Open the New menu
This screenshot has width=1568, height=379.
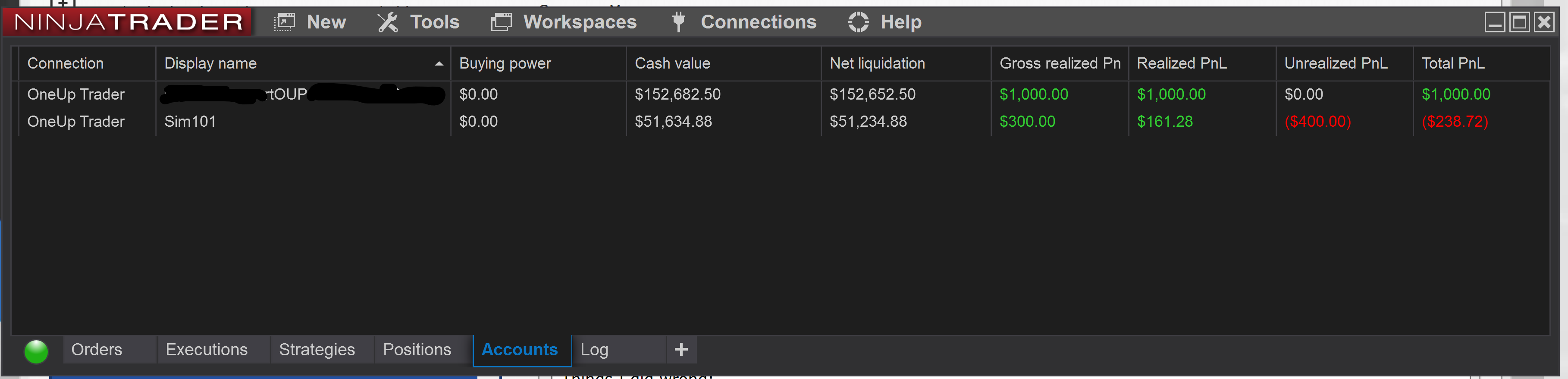point(310,22)
